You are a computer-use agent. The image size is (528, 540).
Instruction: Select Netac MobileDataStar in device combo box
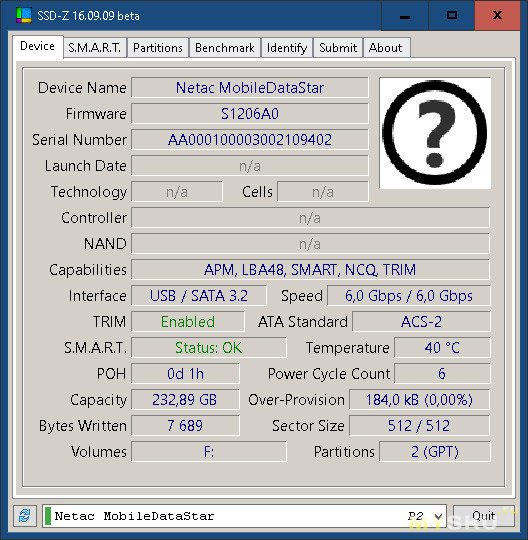click(244, 516)
